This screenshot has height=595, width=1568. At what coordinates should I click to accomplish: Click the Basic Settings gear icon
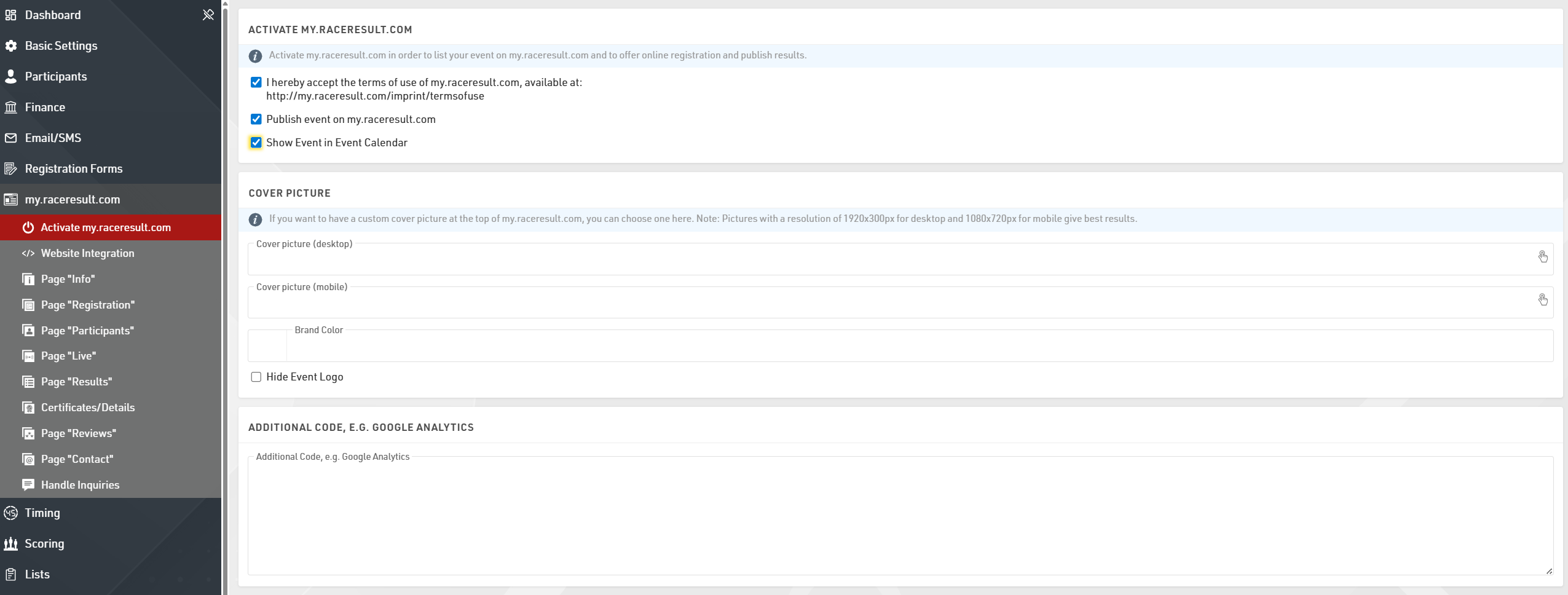pos(11,45)
